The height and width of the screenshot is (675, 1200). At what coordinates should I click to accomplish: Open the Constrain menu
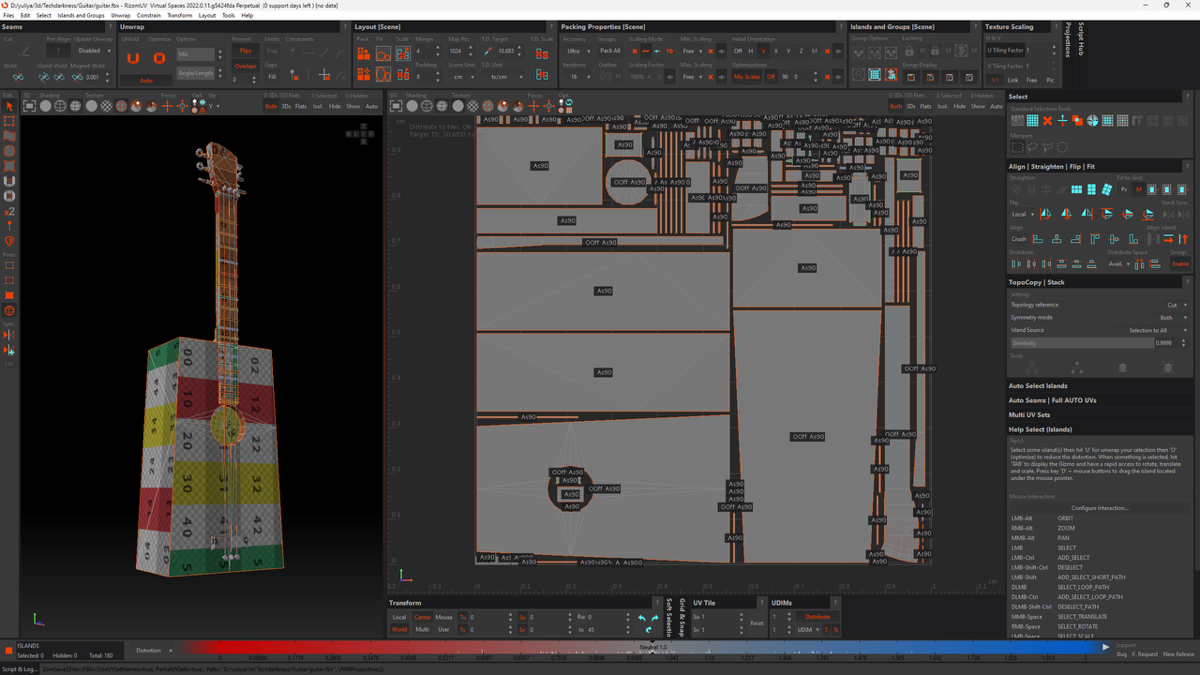(149, 16)
